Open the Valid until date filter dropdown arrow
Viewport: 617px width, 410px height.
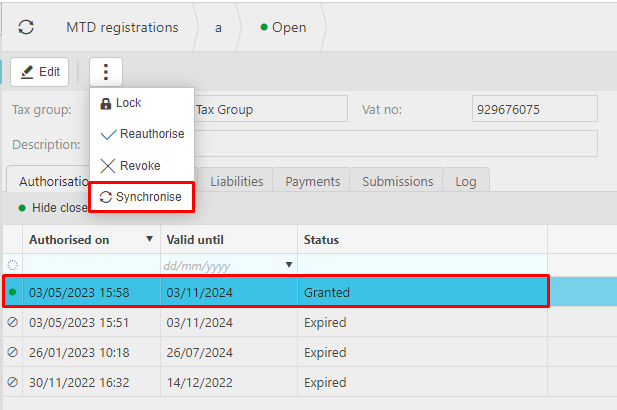pos(289,265)
